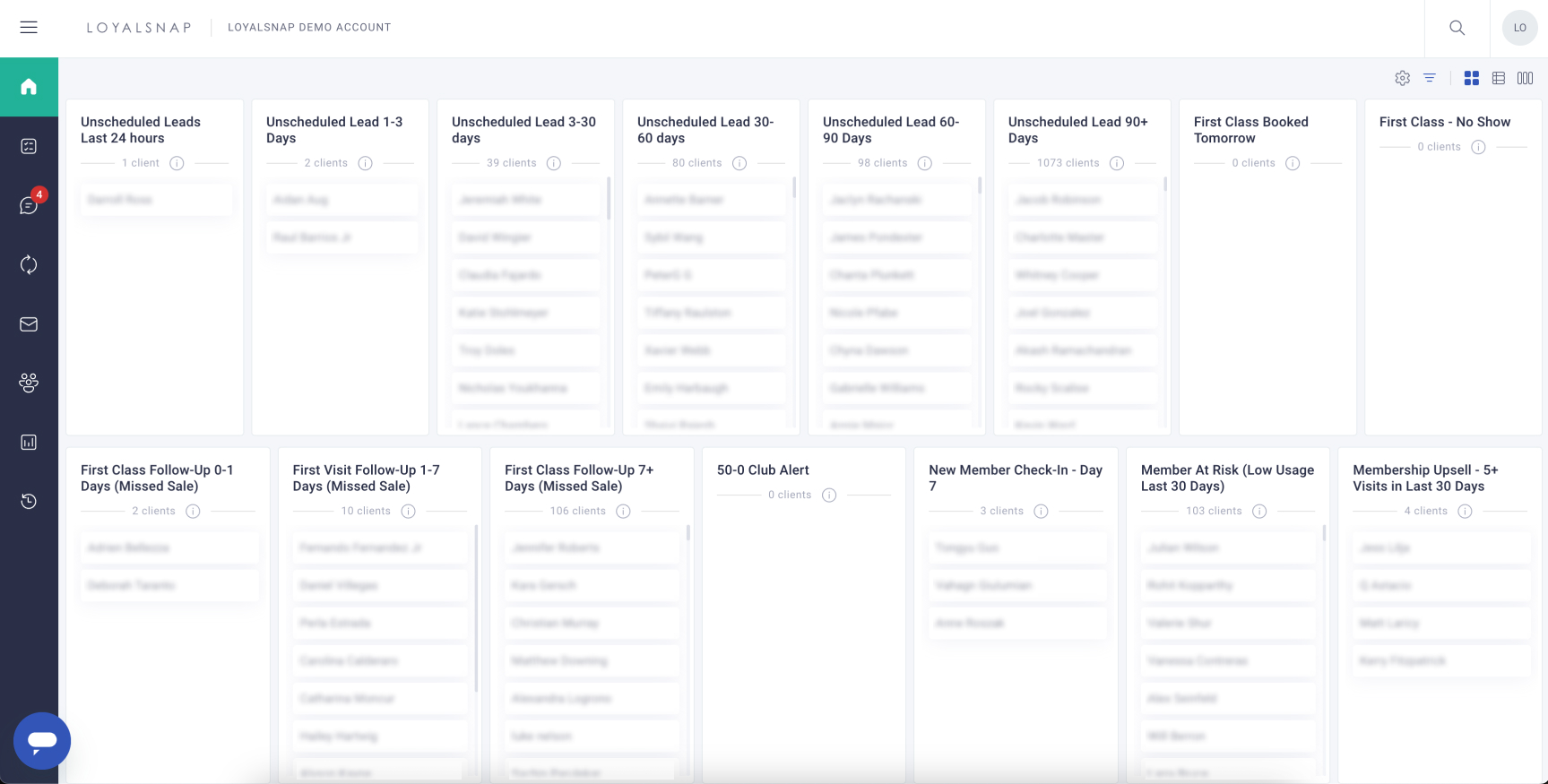The image size is (1548, 784).
Task: Open the tasks checklist sidebar icon
Action: click(29, 146)
